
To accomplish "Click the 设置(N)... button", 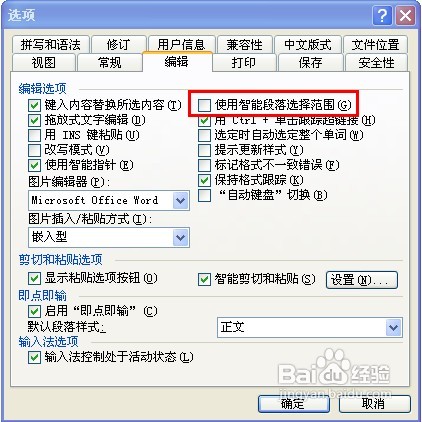I will [362, 280].
